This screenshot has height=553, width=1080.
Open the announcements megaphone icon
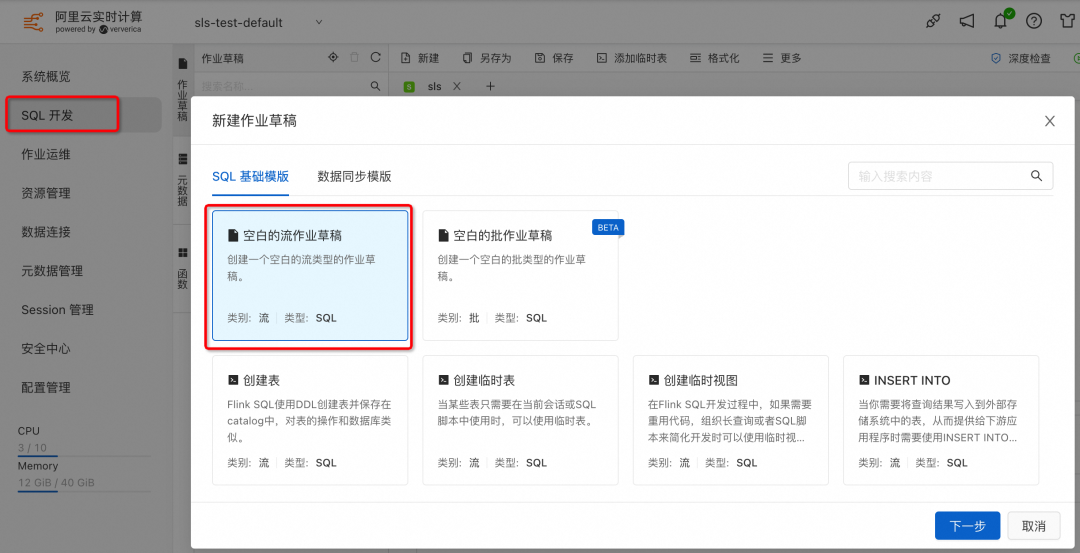click(x=967, y=21)
